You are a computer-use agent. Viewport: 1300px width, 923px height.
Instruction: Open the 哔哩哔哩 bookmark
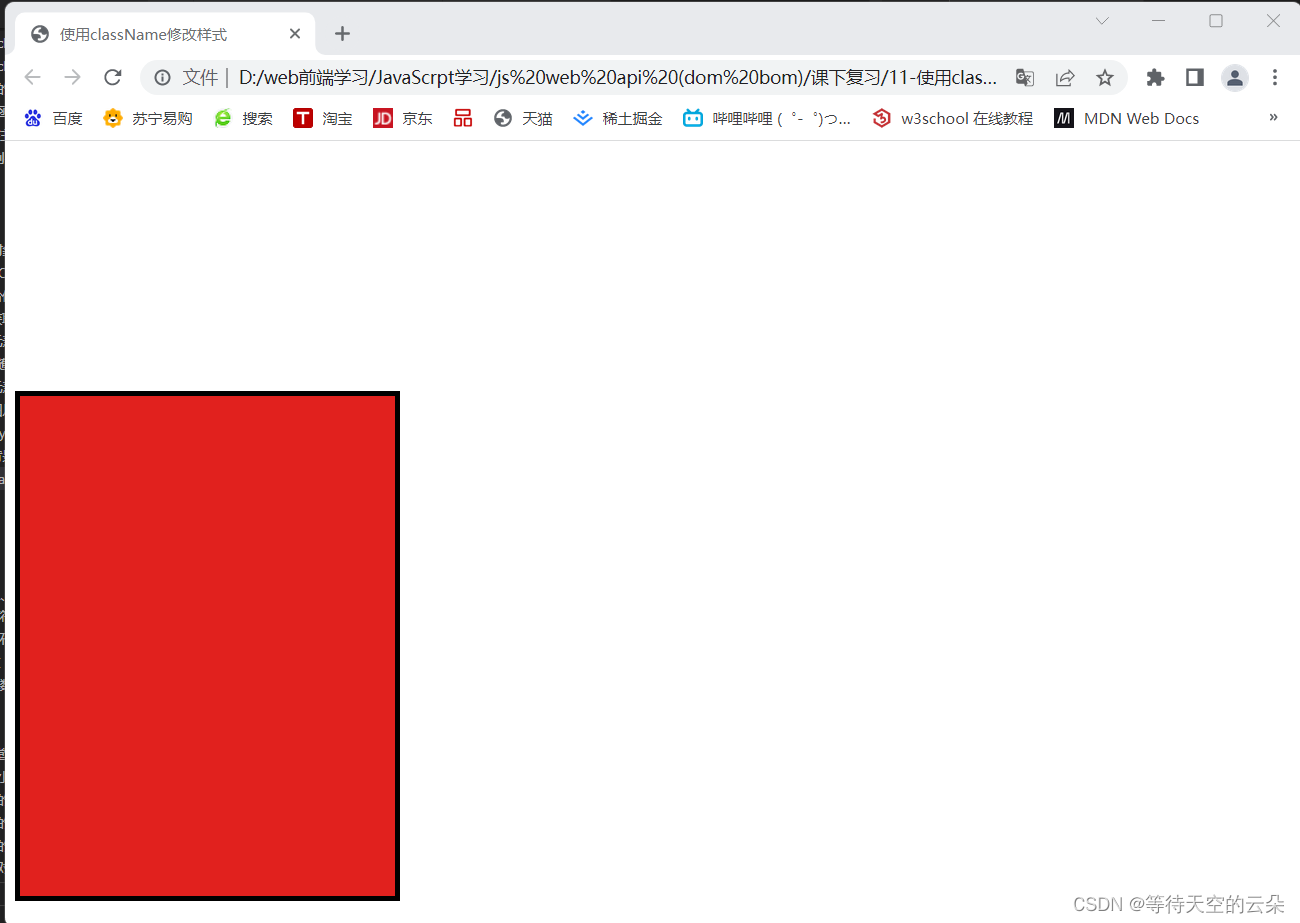pyautogui.click(x=767, y=118)
